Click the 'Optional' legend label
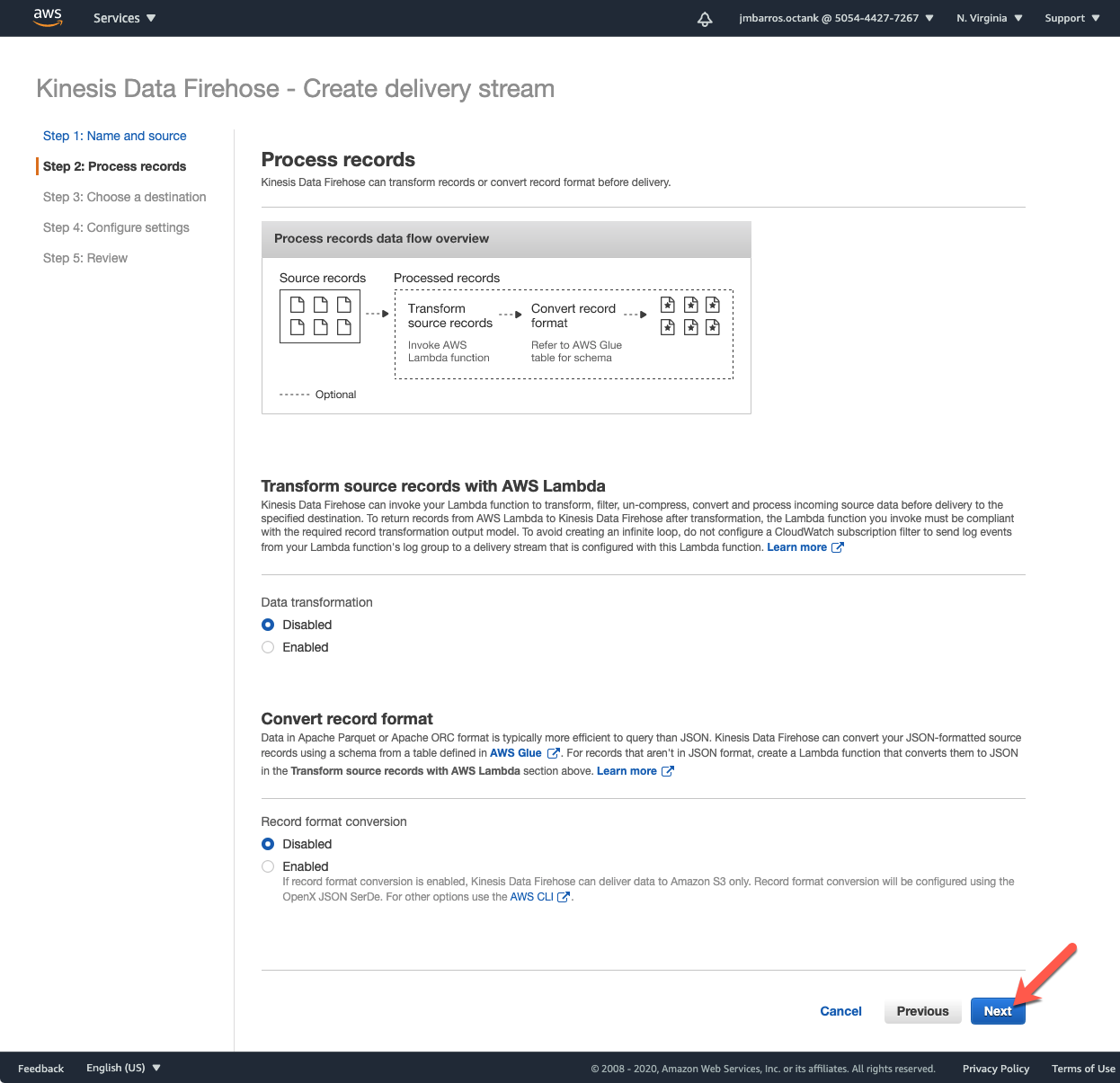1120x1083 pixels. (x=335, y=395)
